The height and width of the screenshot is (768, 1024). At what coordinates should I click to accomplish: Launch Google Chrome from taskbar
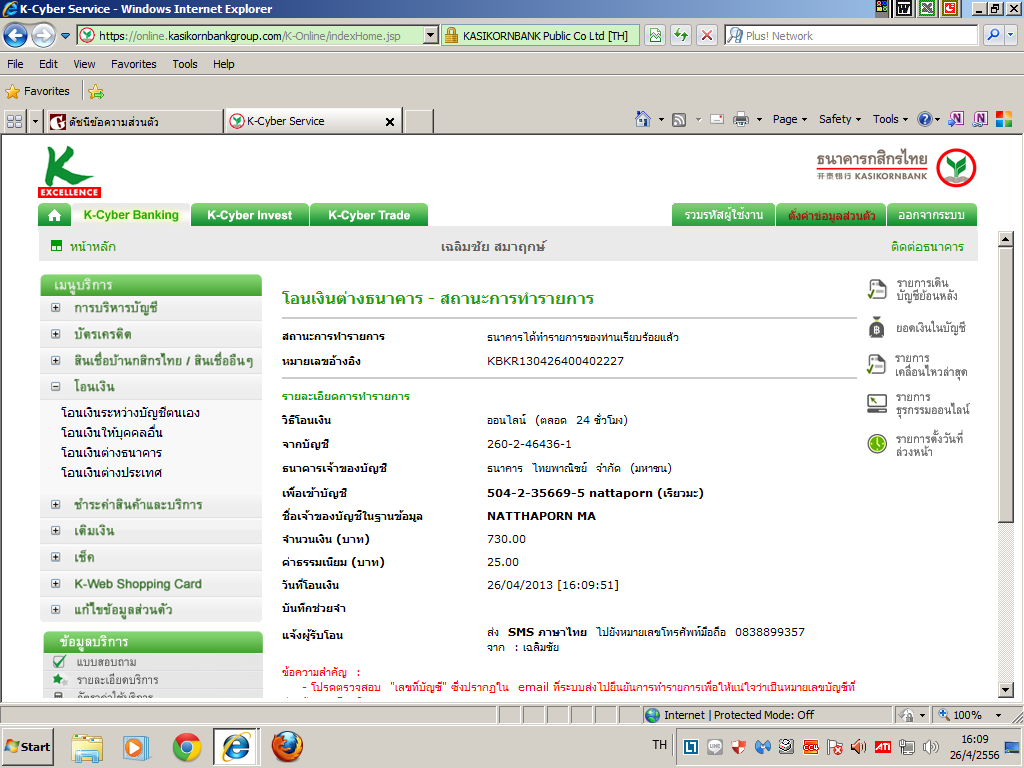(187, 746)
